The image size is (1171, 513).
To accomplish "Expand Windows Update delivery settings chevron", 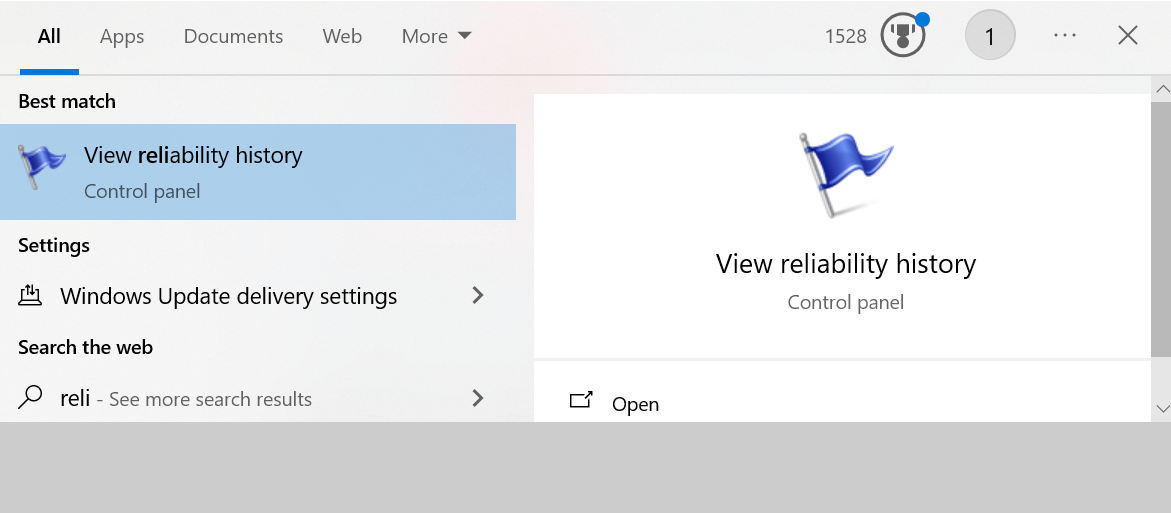I will 478,296.
